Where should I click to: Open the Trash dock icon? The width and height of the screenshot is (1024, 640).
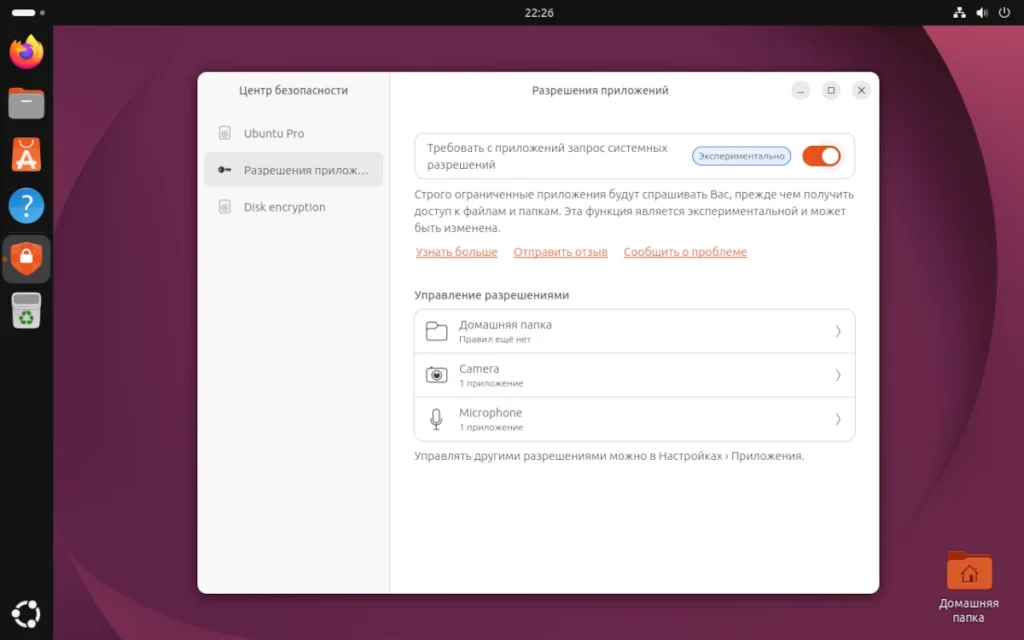(26, 310)
